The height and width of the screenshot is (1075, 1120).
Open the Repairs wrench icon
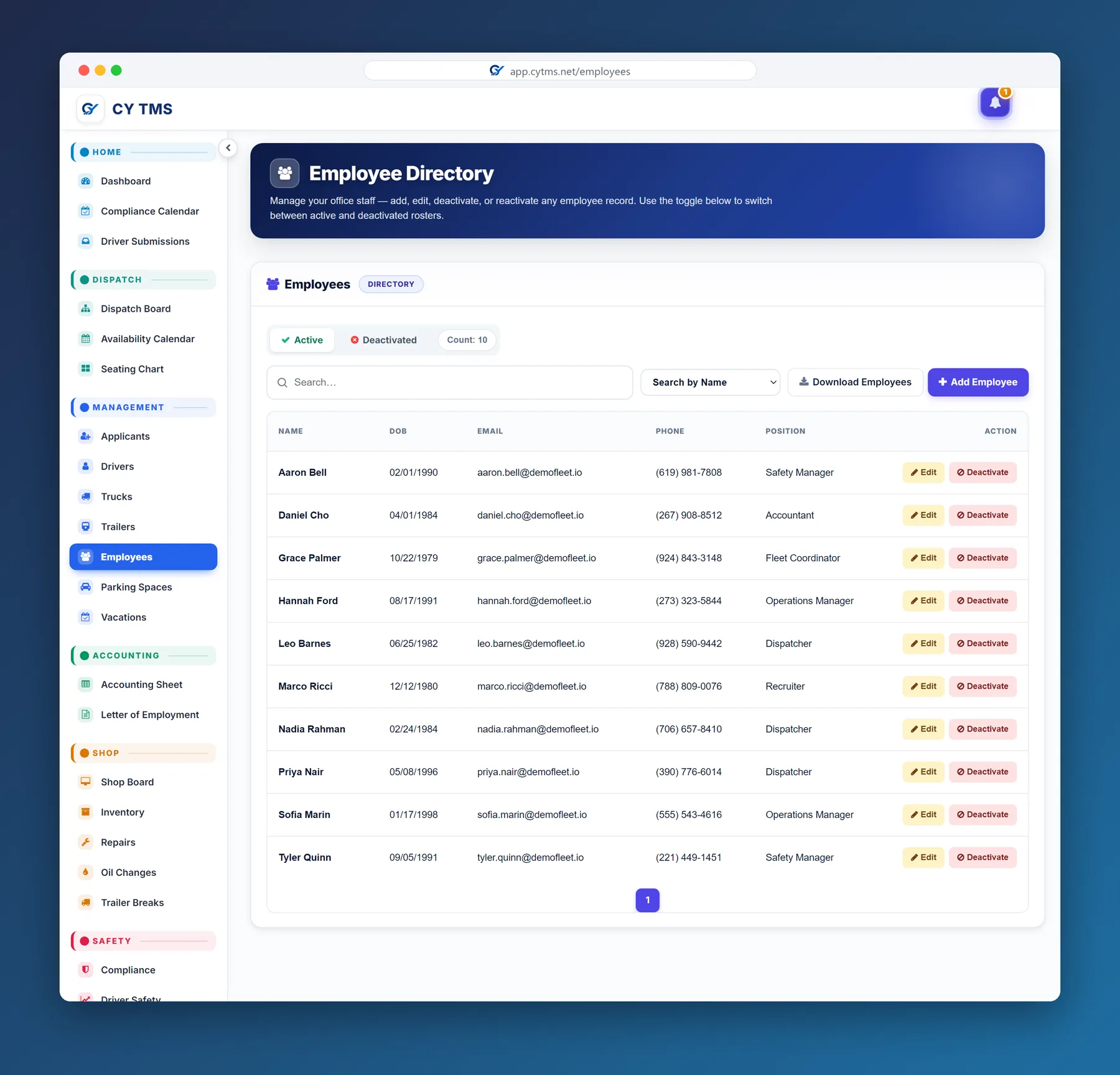tap(86, 842)
